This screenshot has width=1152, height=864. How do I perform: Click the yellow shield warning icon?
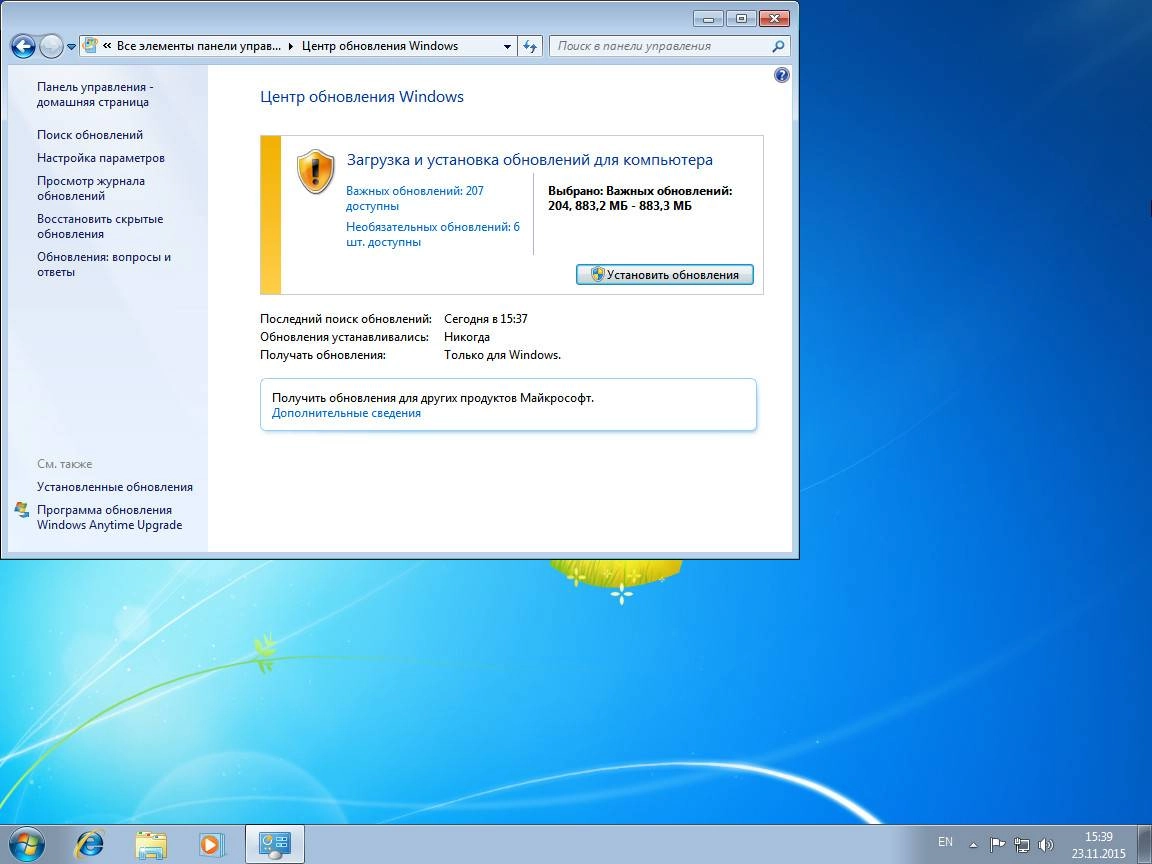click(315, 171)
